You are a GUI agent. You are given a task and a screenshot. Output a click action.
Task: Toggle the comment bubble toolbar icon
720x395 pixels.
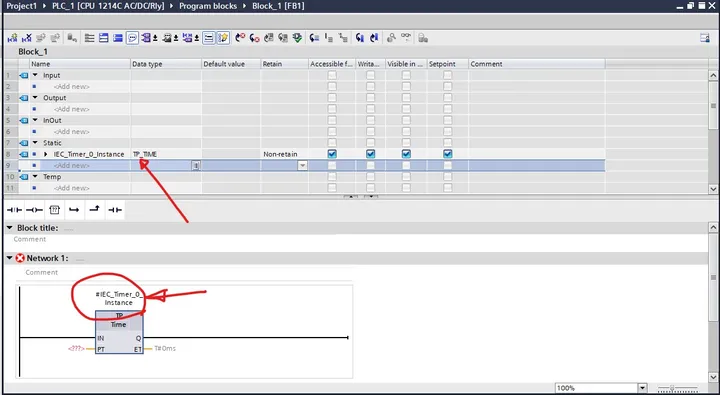tap(132, 38)
